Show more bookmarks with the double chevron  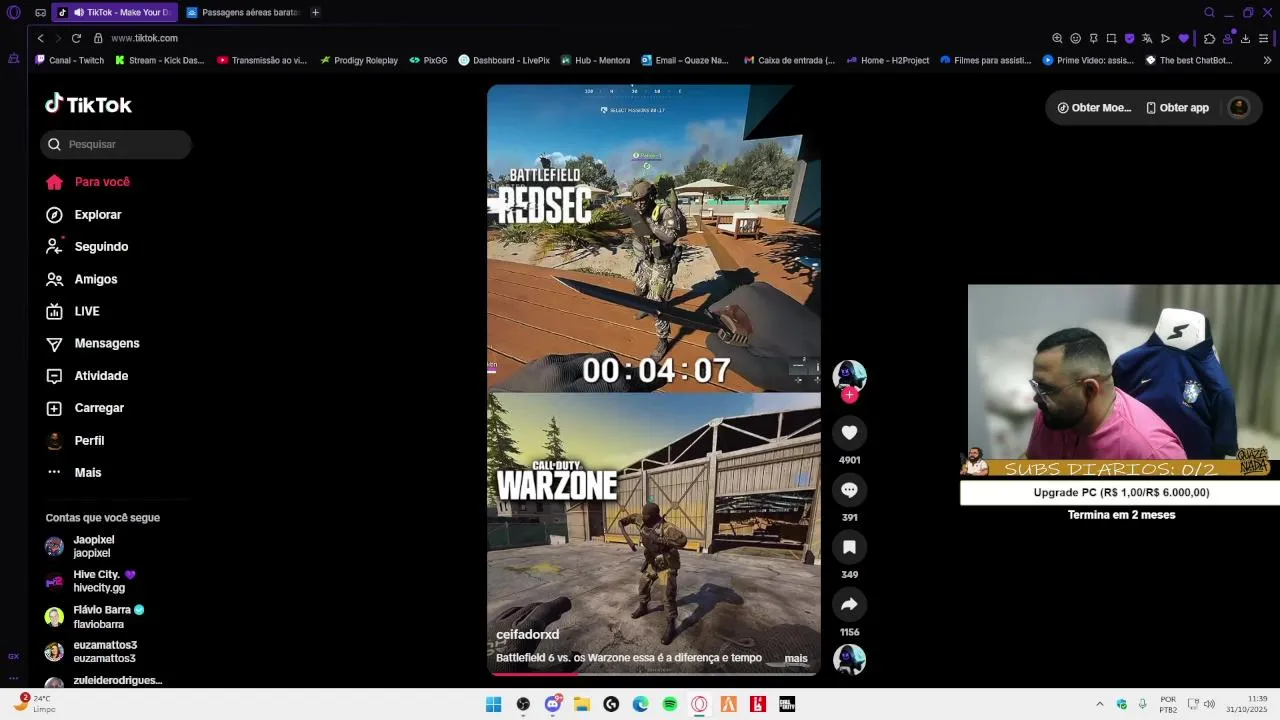coord(1267,60)
